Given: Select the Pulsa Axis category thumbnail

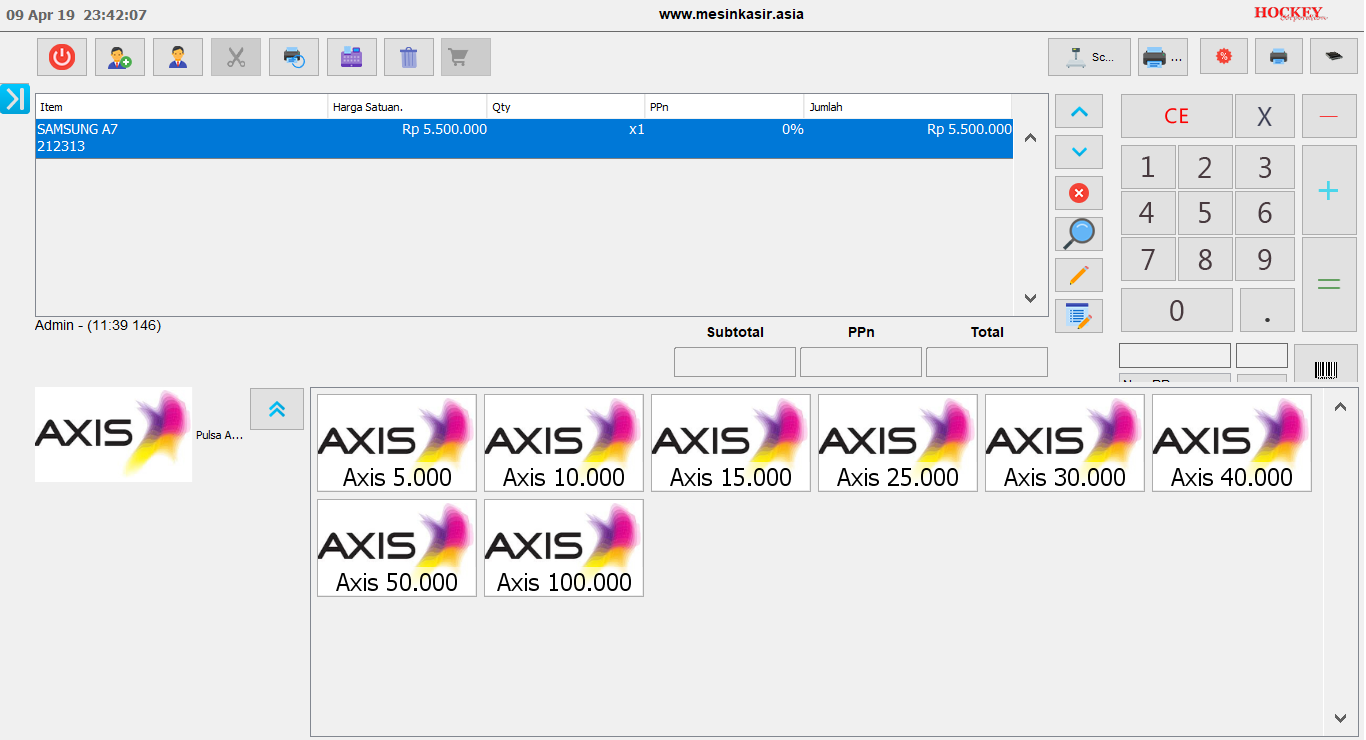Looking at the screenshot, I should pos(113,435).
